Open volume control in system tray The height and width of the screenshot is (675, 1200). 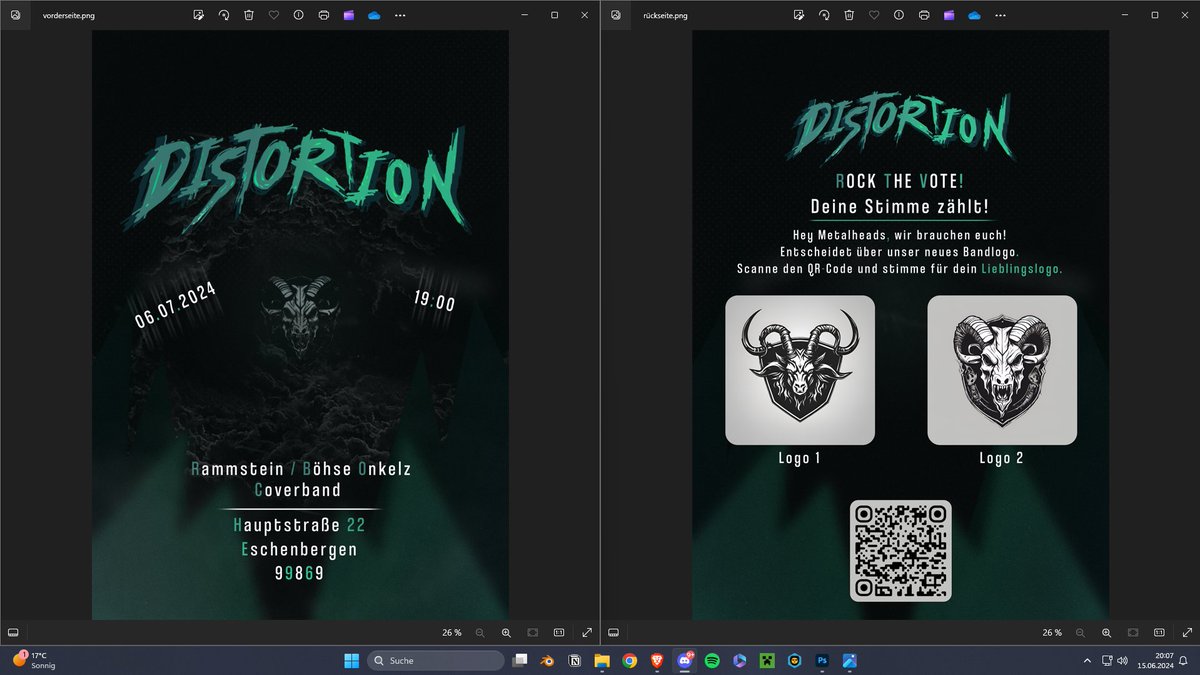pos(1122,660)
